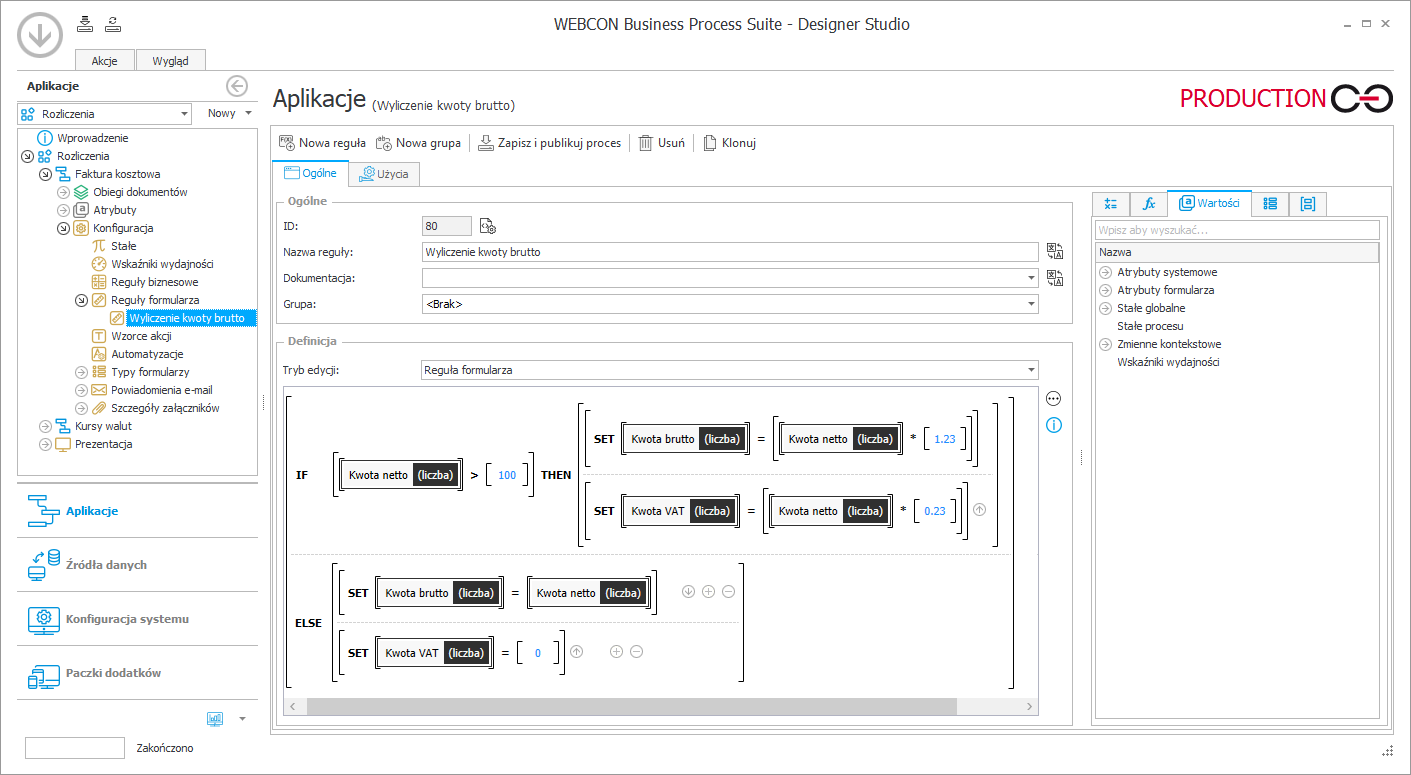The width and height of the screenshot is (1411, 775).
Task: Select Automatyzacje tree item
Action: pos(147,354)
